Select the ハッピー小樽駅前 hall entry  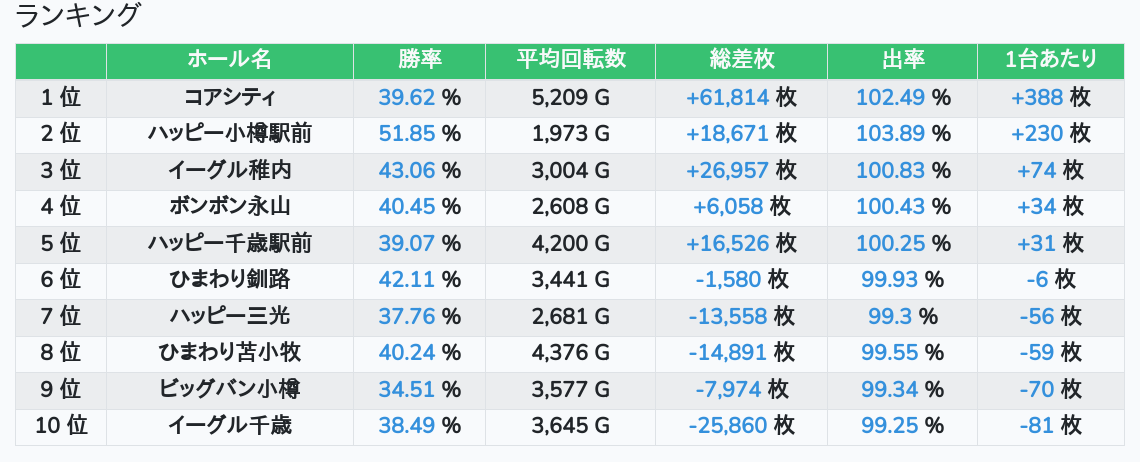coord(229,134)
